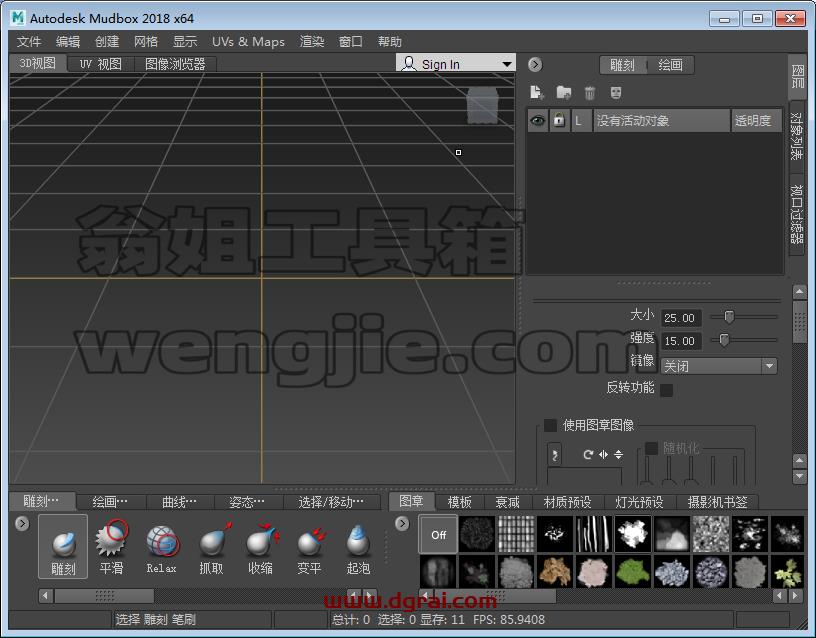Open the 帮助 menu

[x=390, y=41]
